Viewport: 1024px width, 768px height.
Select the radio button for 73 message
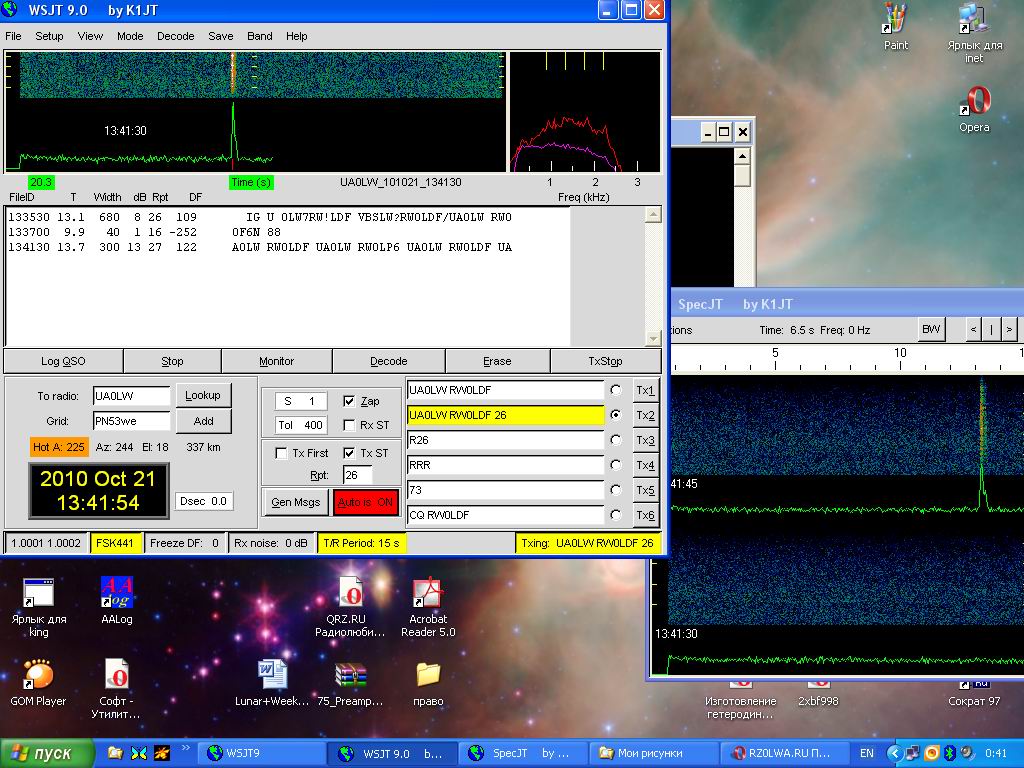tap(615, 490)
